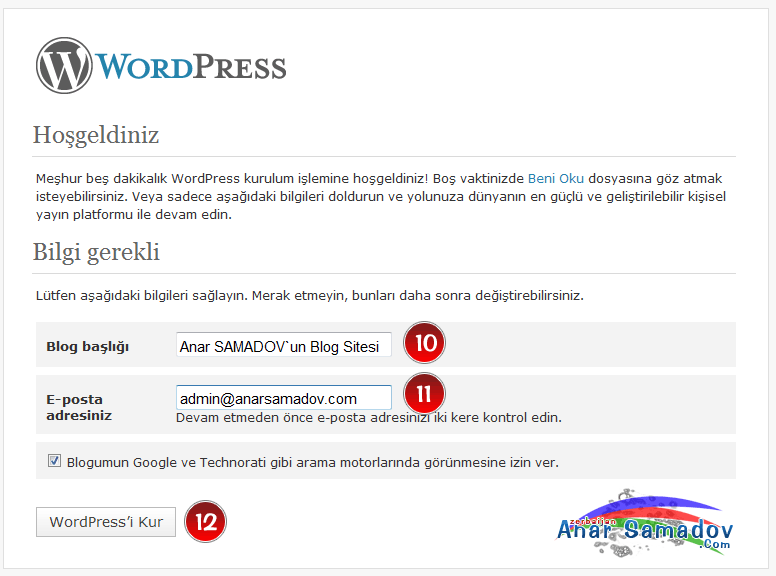
Task: Open the Beni Oku readme link
Action: (556, 179)
